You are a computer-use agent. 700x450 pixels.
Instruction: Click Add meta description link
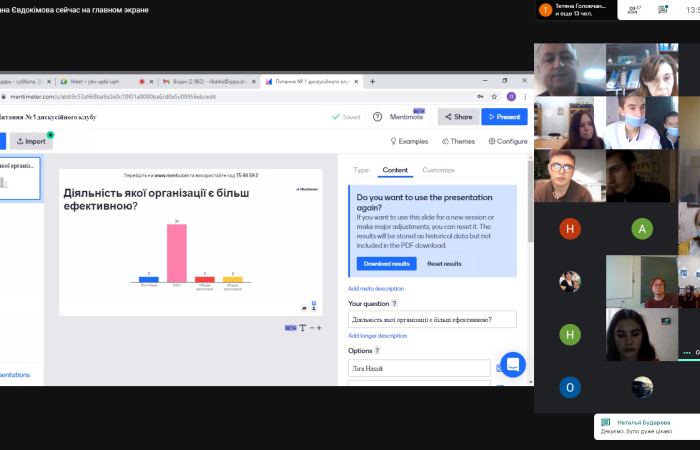point(376,288)
